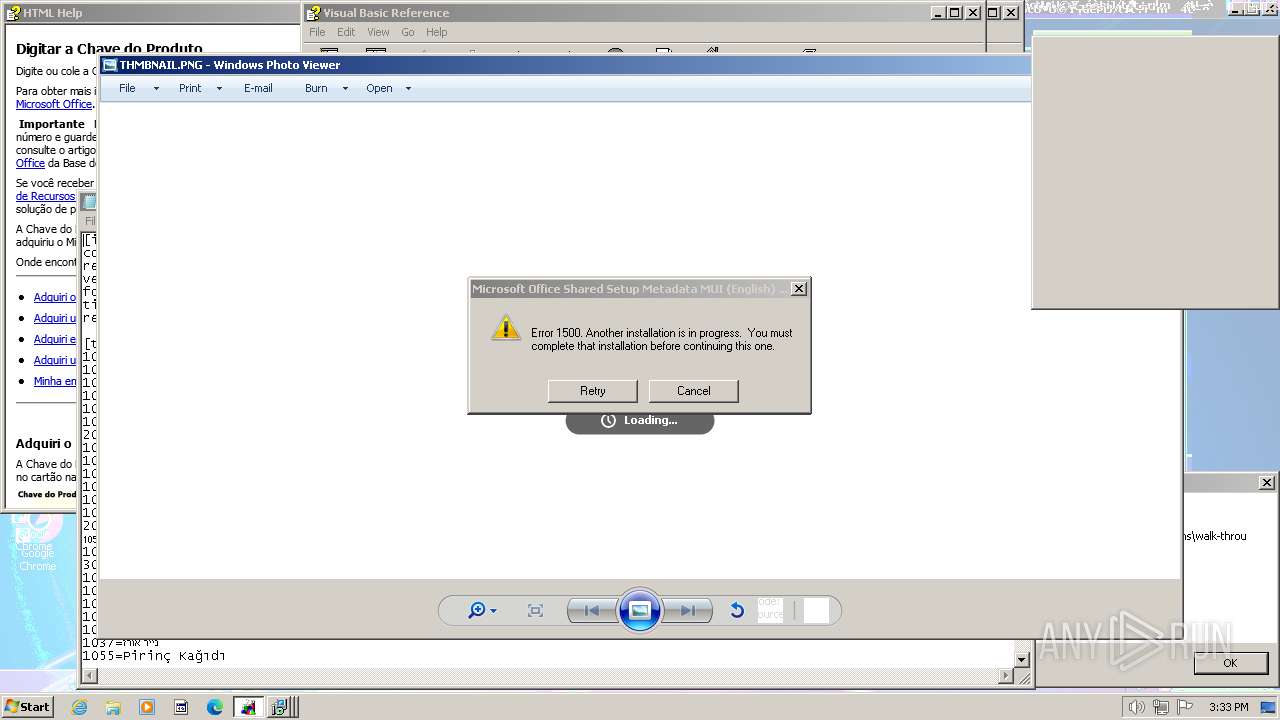
Task: Close the small walk-through dialog on the right
Action: (1266, 482)
